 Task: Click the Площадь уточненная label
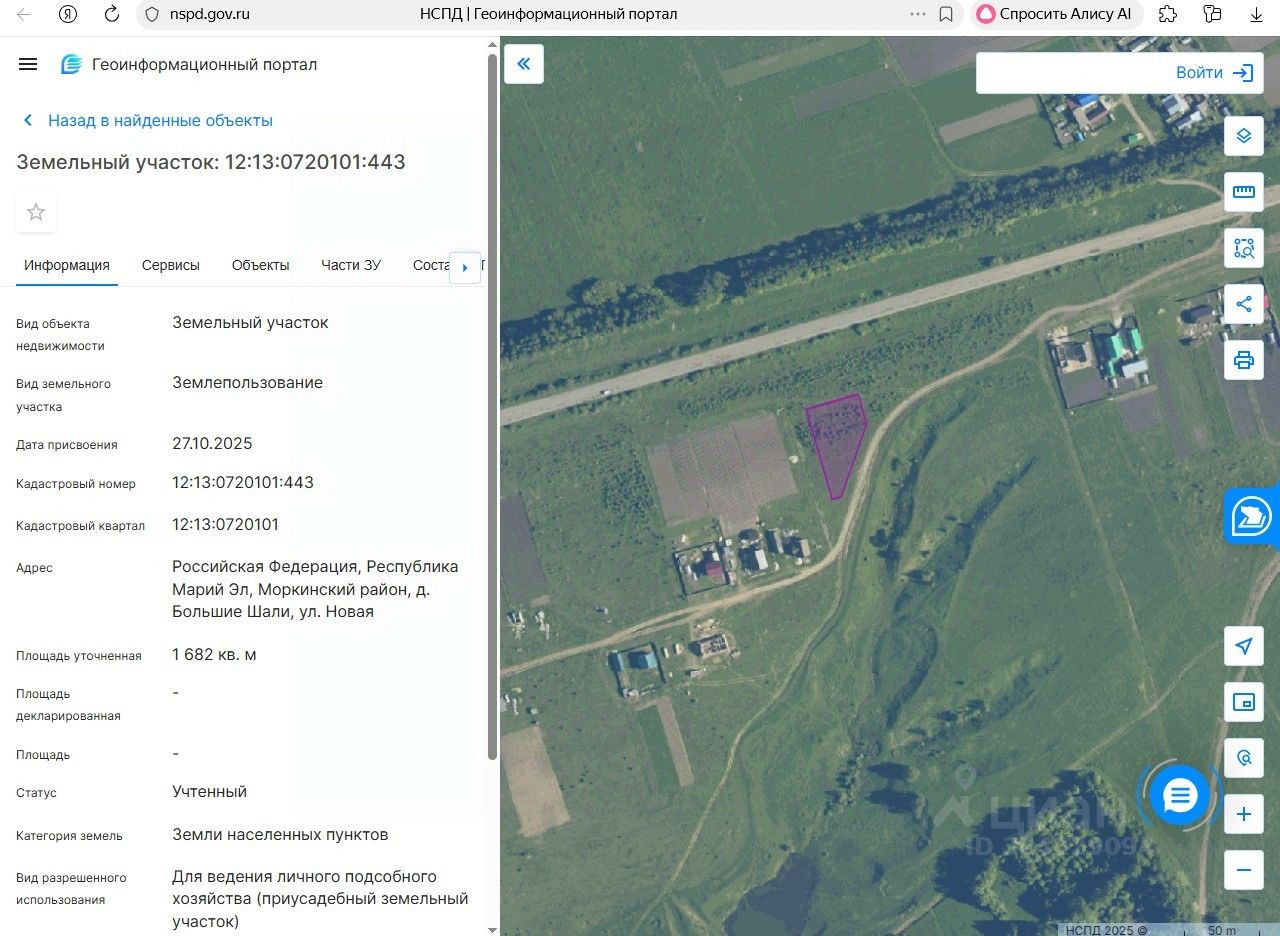pyautogui.click(x=79, y=656)
